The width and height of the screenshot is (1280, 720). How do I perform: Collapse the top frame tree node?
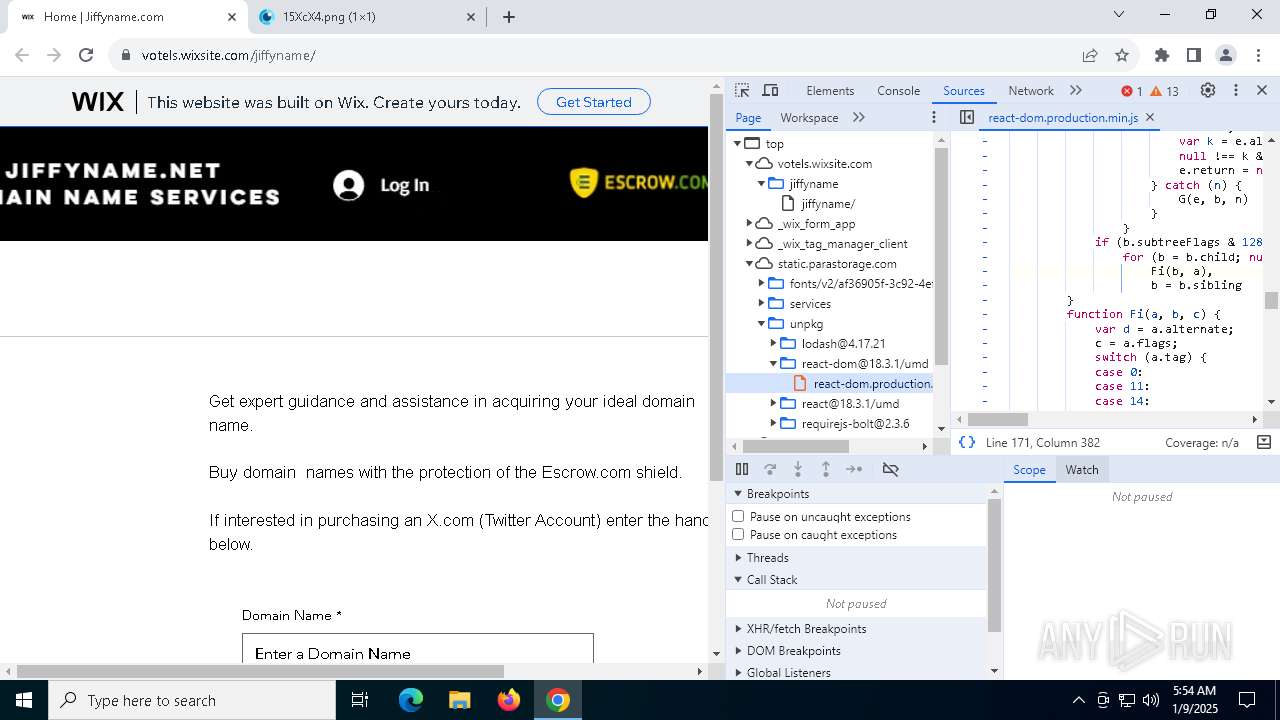[738, 144]
